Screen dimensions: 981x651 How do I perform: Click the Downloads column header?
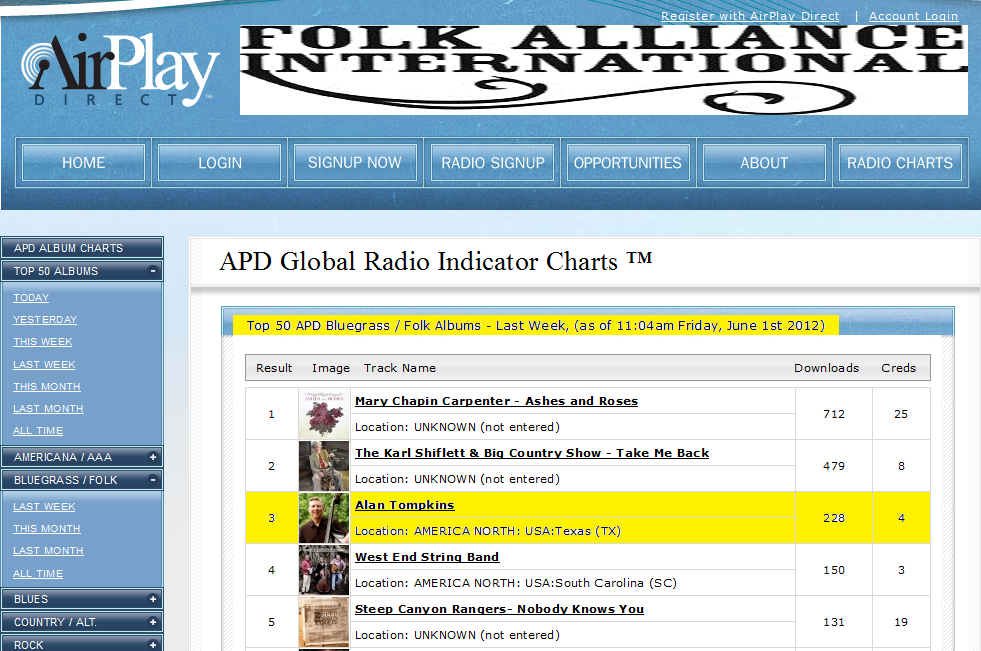pyautogui.click(x=826, y=368)
